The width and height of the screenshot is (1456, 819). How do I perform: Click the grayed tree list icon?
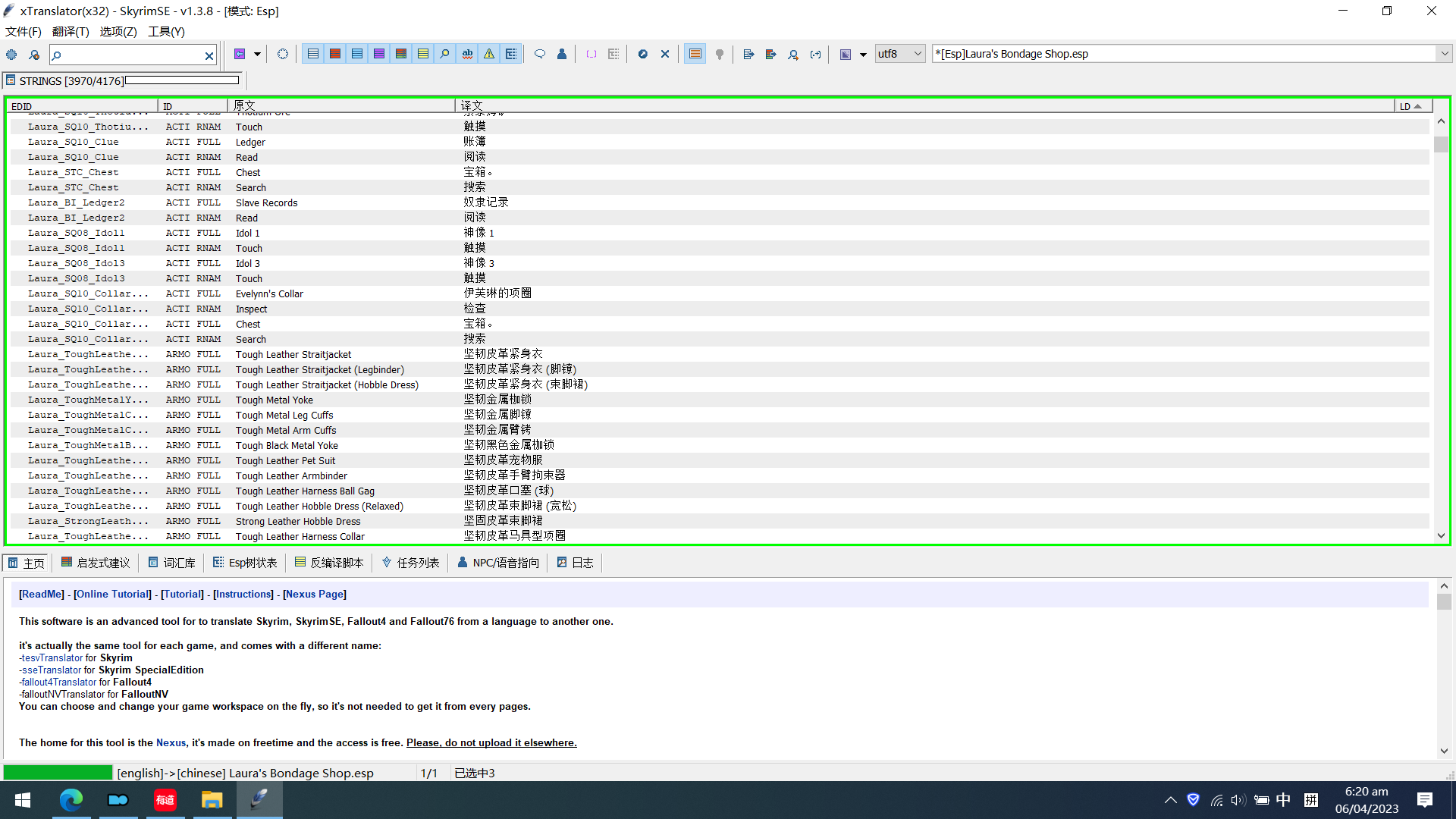coord(613,54)
